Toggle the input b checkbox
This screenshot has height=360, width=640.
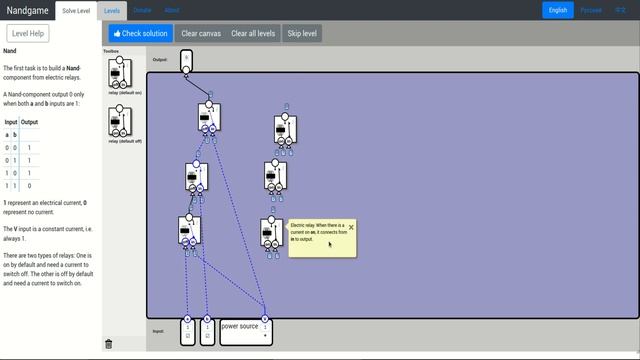tap(207, 336)
